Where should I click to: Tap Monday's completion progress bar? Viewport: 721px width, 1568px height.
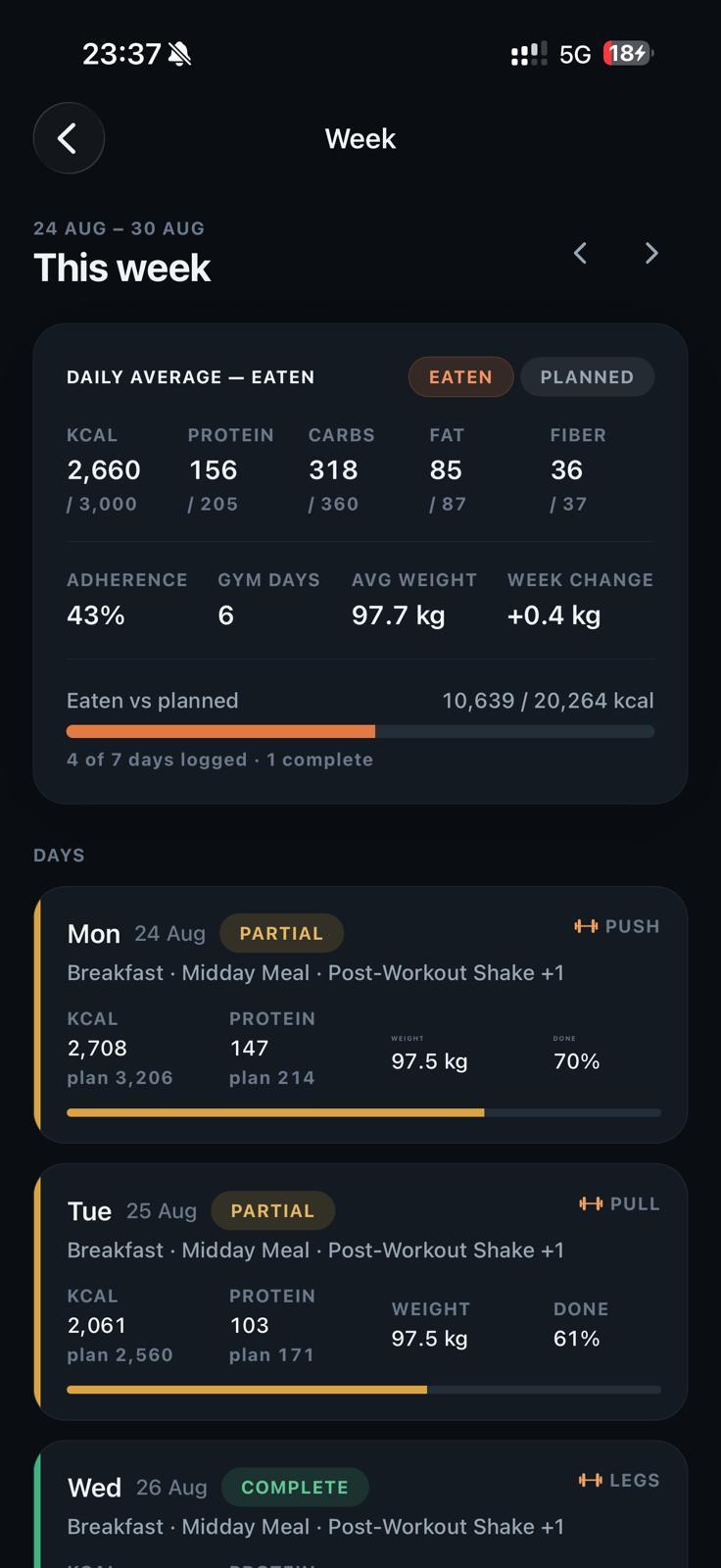[363, 1112]
